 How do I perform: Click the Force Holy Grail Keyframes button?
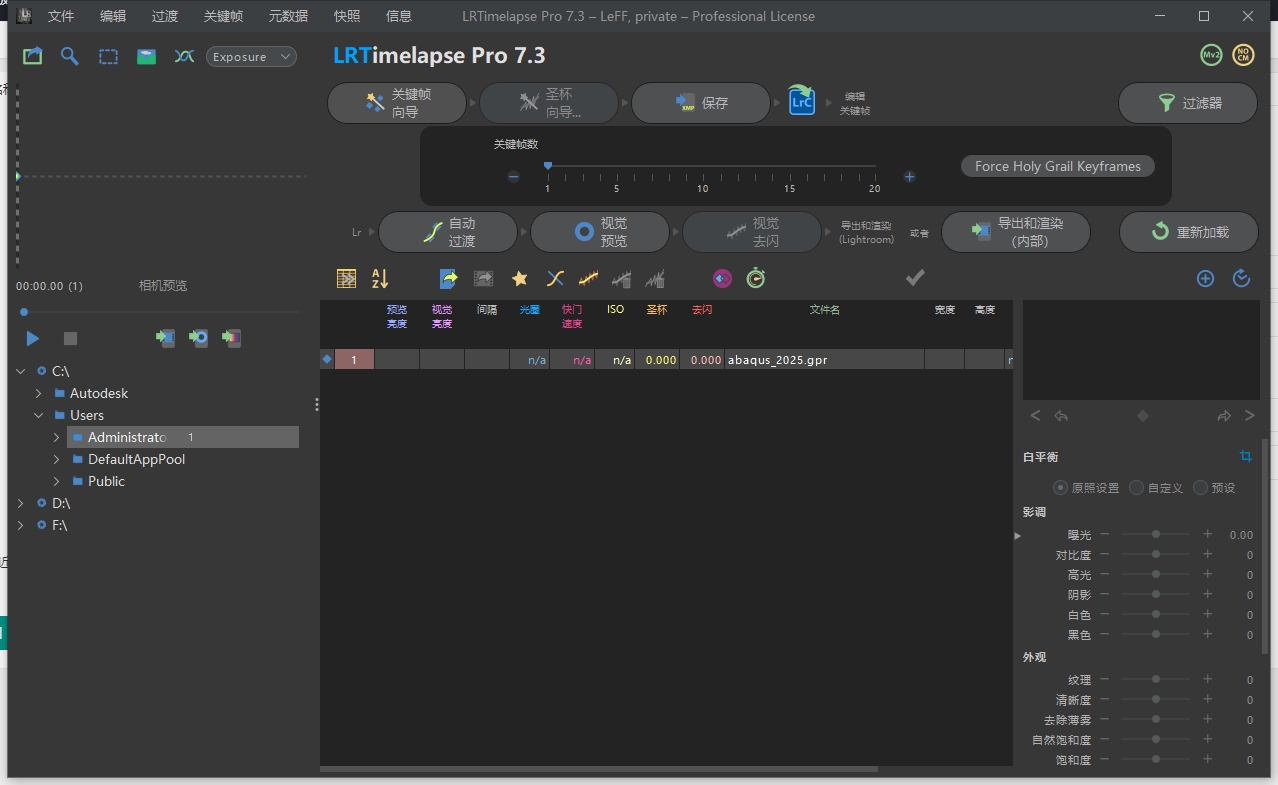click(x=1057, y=166)
